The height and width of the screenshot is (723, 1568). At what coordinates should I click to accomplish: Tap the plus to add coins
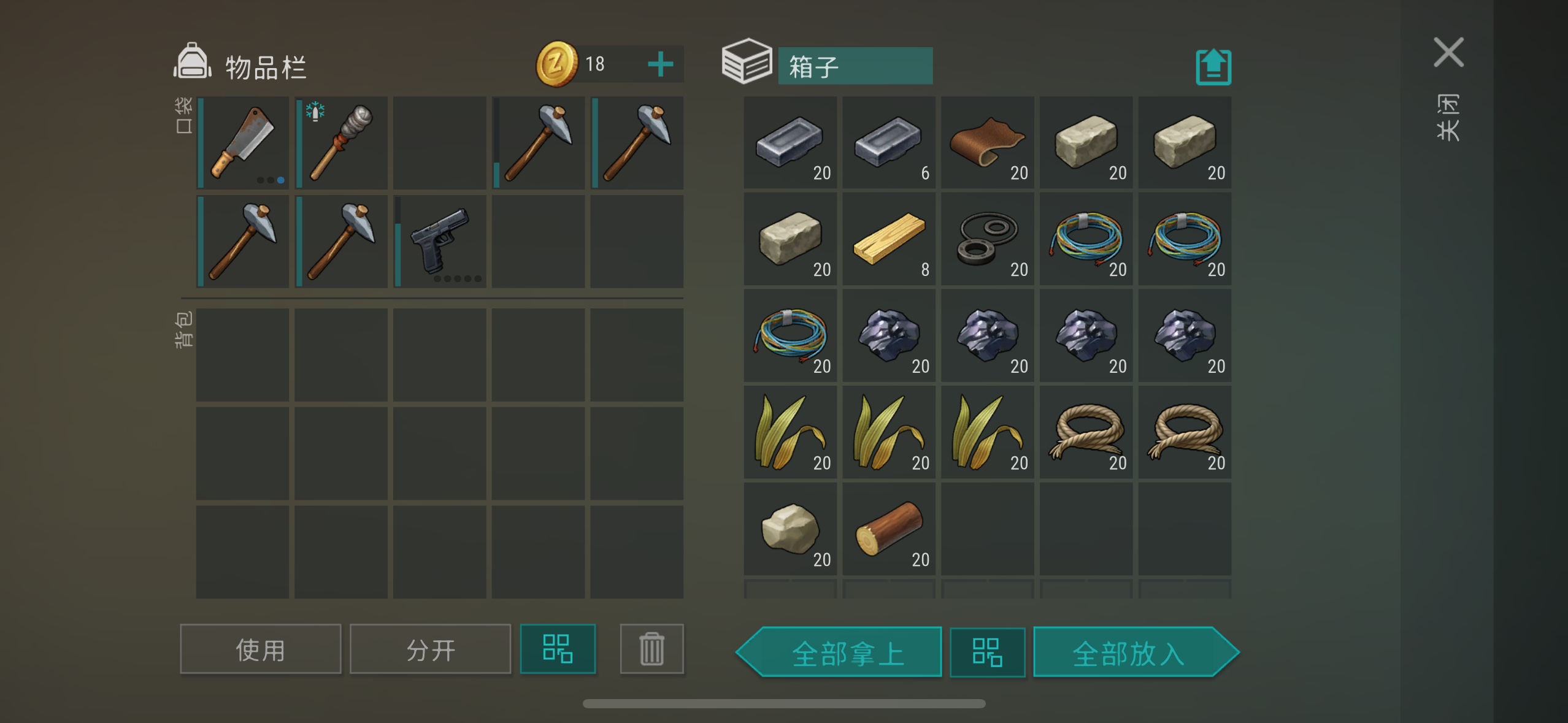coord(661,64)
